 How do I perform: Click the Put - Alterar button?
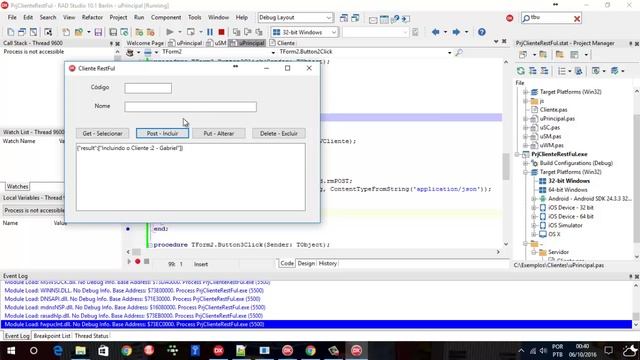pos(219,133)
